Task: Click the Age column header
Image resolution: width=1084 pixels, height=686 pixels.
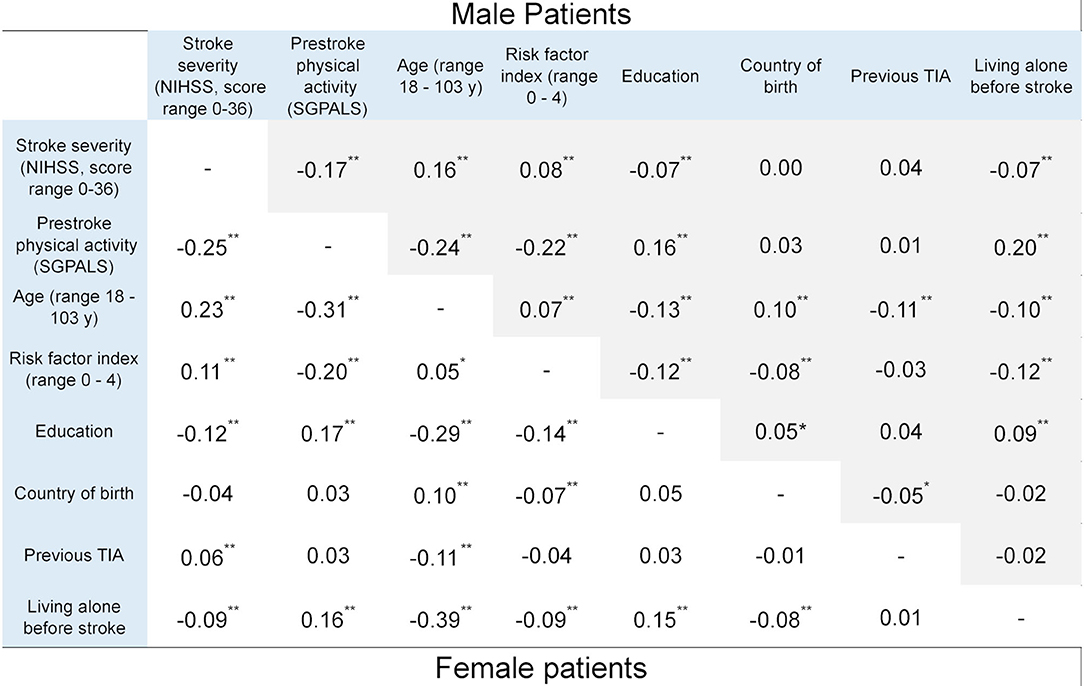Action: [440, 76]
